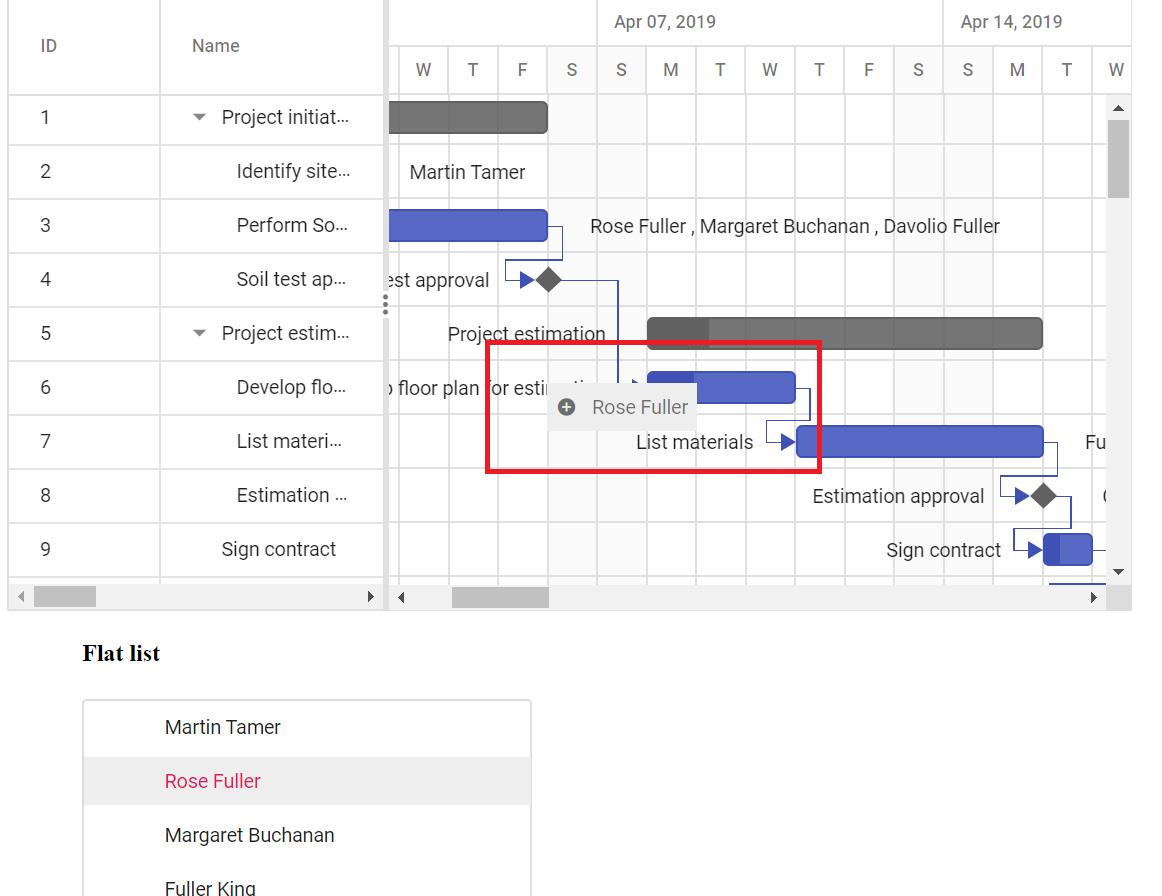Click the plus icon beside Rose Fuller drag label
The image size is (1162, 896).
click(x=566, y=407)
